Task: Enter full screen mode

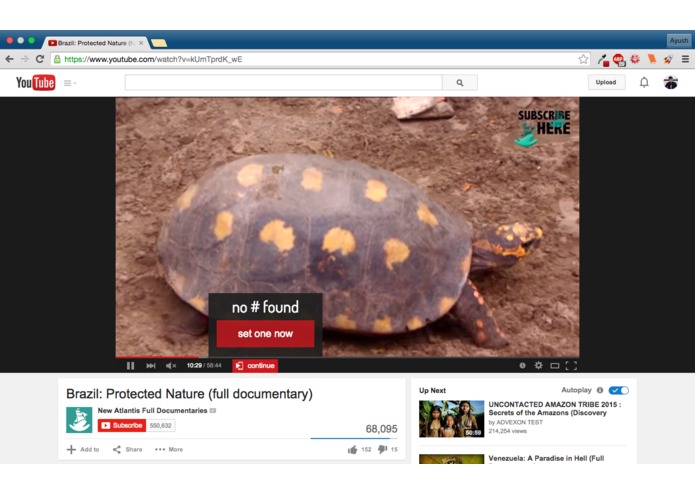Action: pyautogui.click(x=571, y=366)
